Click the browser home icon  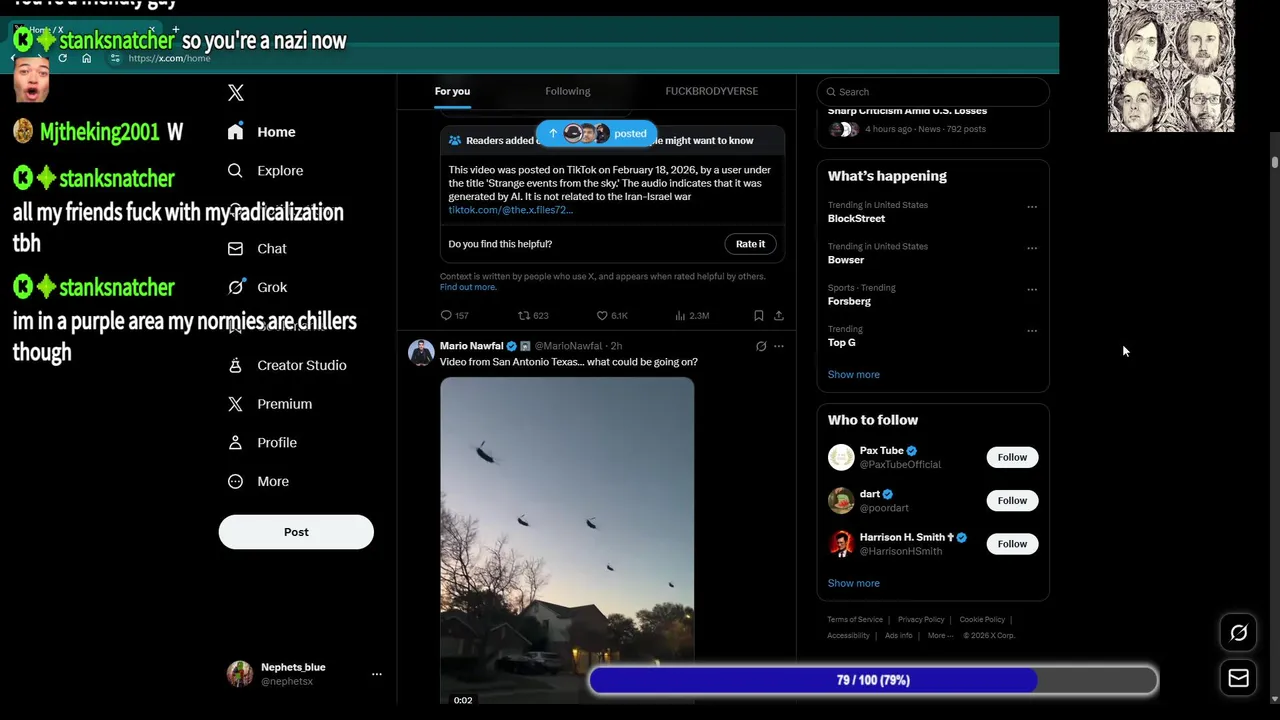(86, 59)
